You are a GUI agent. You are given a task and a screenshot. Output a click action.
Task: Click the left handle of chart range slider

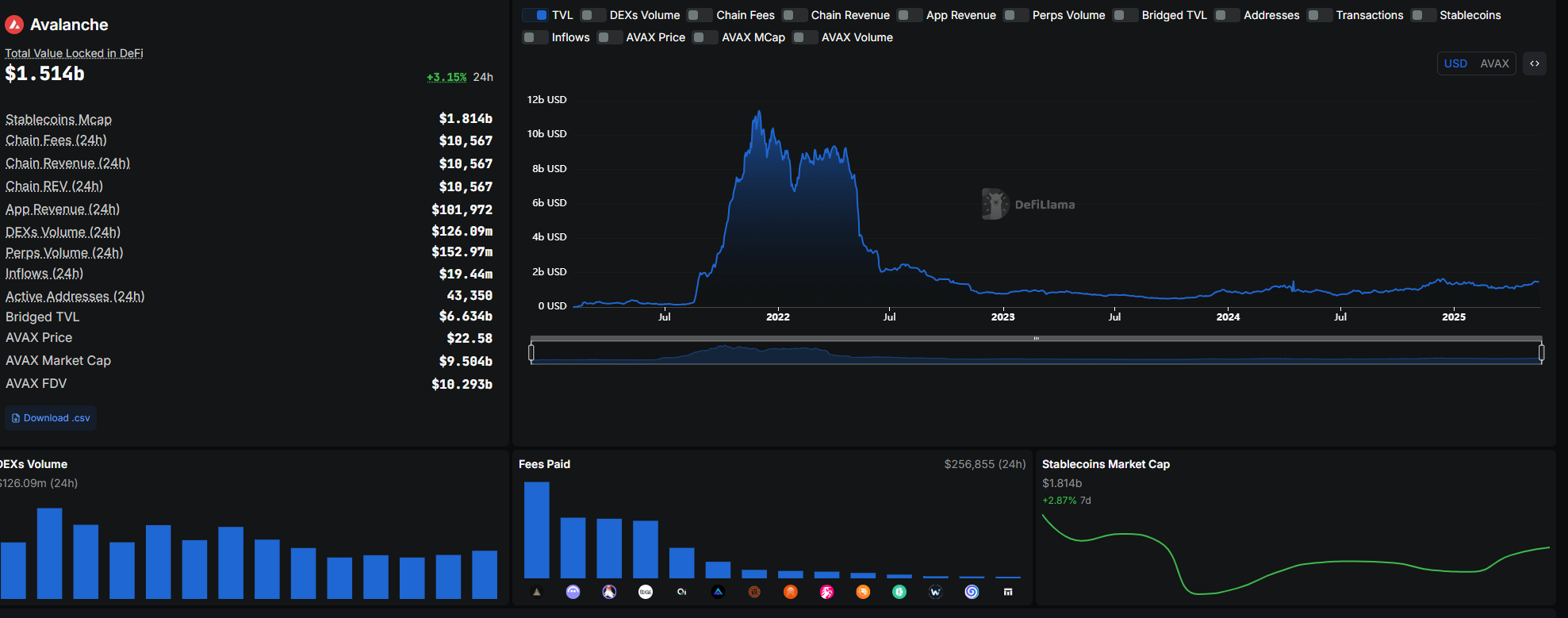click(531, 351)
